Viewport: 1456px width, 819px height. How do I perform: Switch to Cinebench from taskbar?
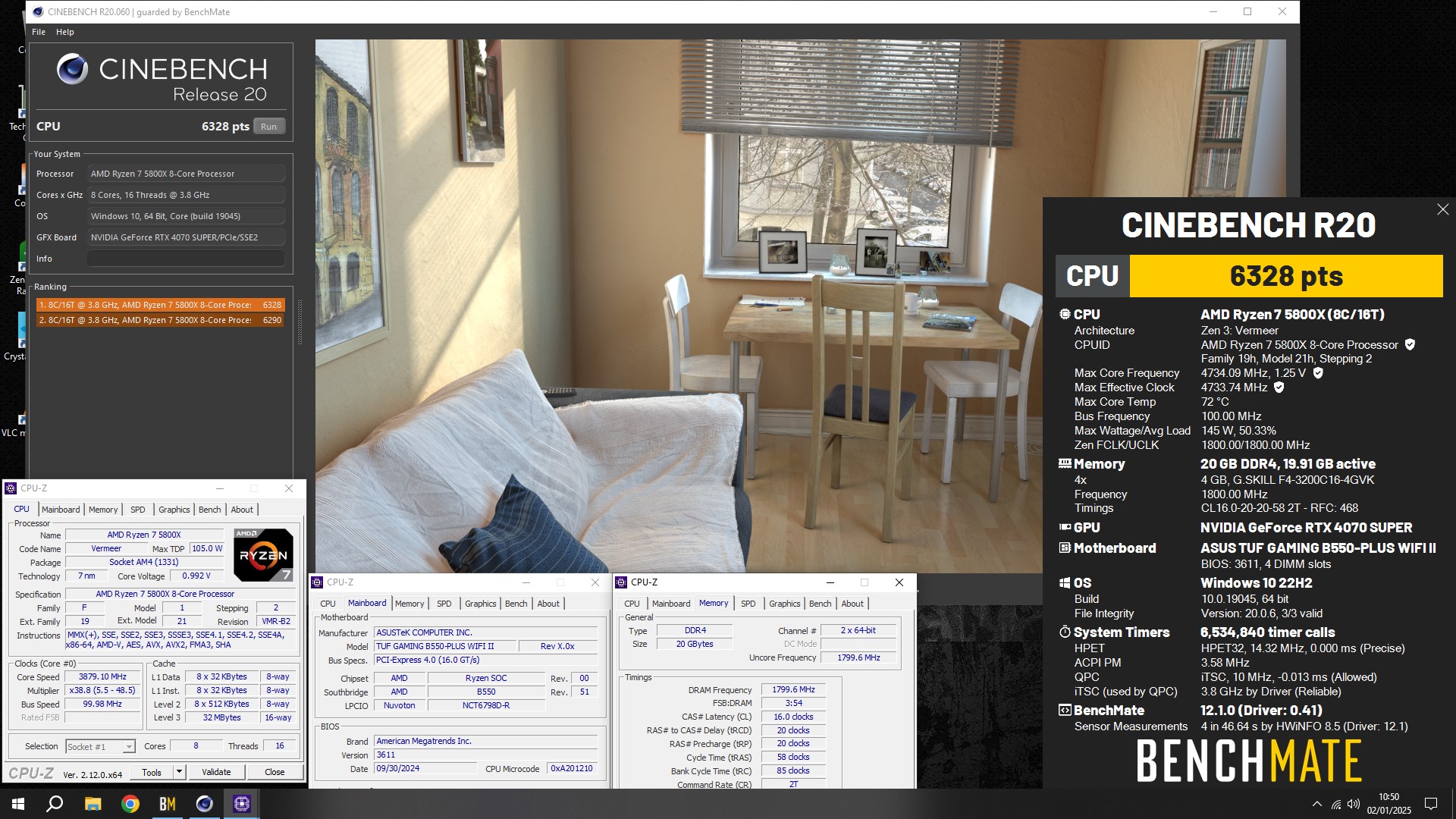point(205,804)
